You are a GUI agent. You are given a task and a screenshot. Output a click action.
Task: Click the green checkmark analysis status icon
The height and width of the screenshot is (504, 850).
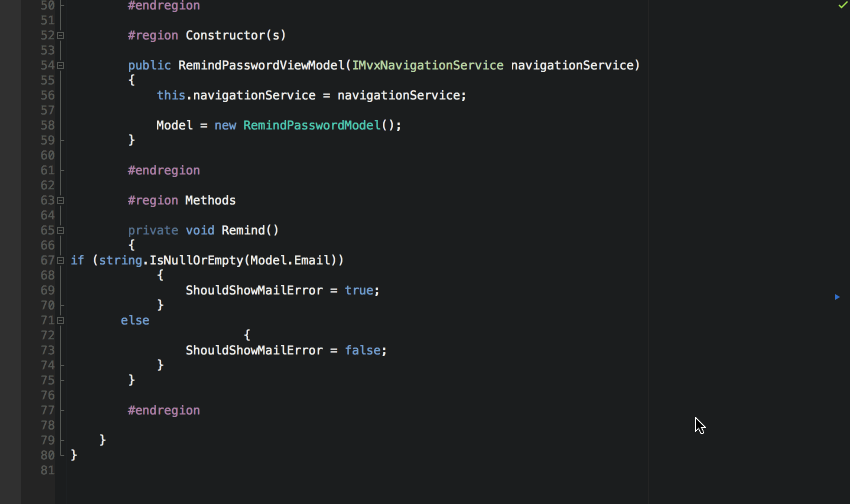pyautogui.click(x=843, y=4)
